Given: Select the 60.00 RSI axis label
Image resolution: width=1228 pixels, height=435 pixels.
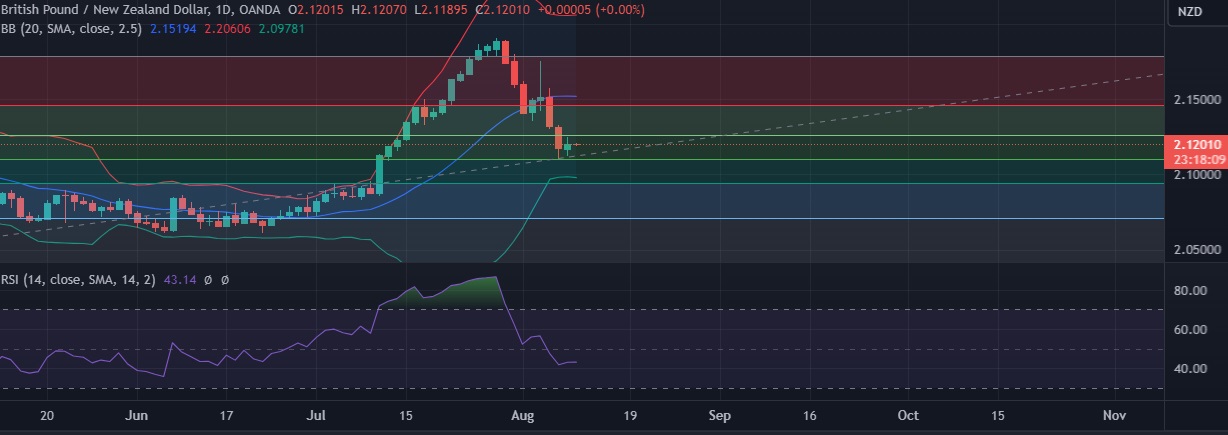Looking at the screenshot, I should (x=1190, y=330).
